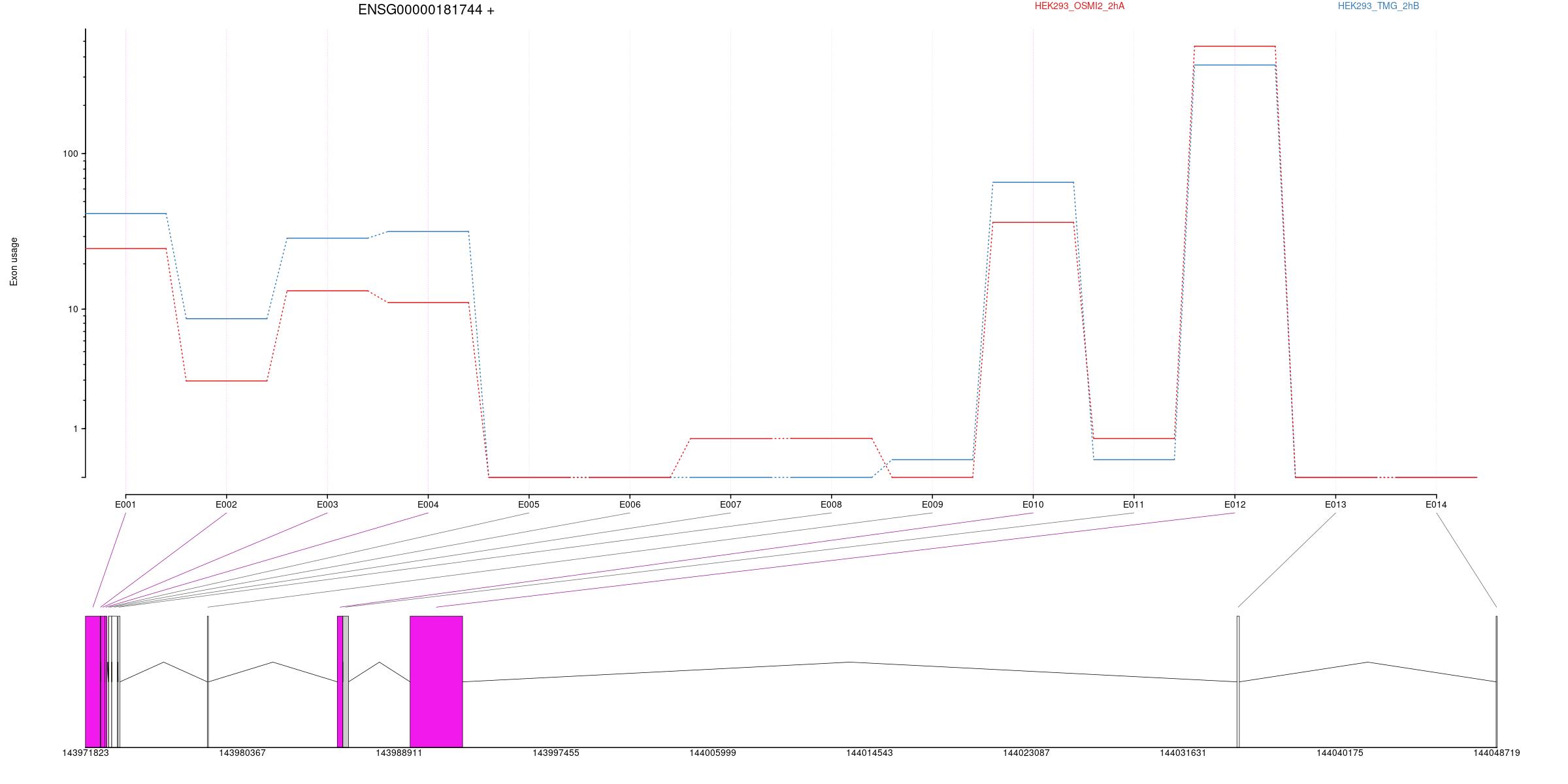Select exon label E004
This screenshot has width=1568, height=784.
coord(428,504)
